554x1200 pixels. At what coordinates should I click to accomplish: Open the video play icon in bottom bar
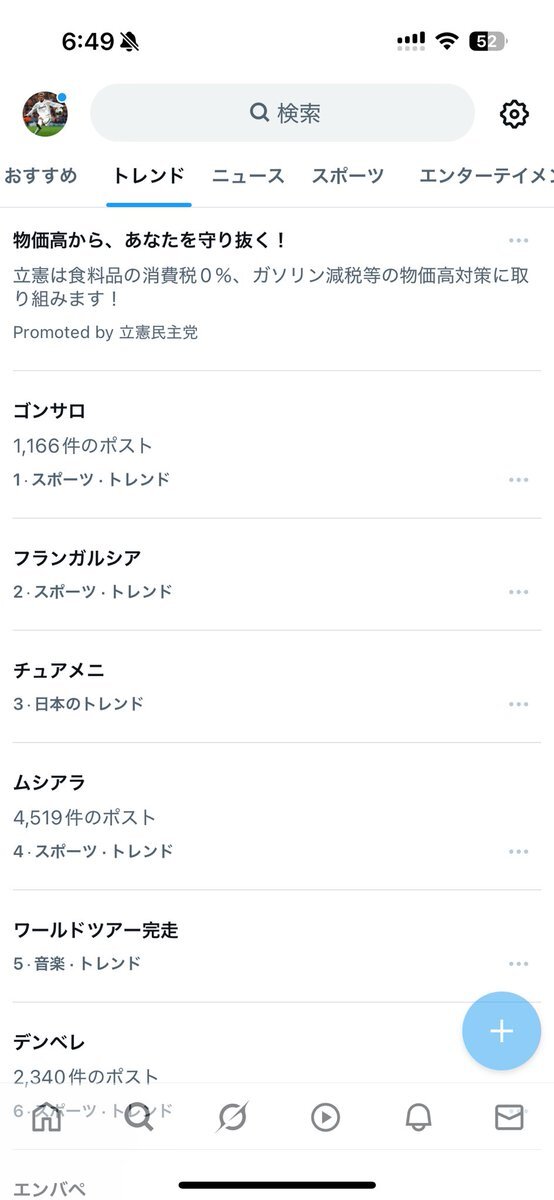click(x=325, y=1117)
